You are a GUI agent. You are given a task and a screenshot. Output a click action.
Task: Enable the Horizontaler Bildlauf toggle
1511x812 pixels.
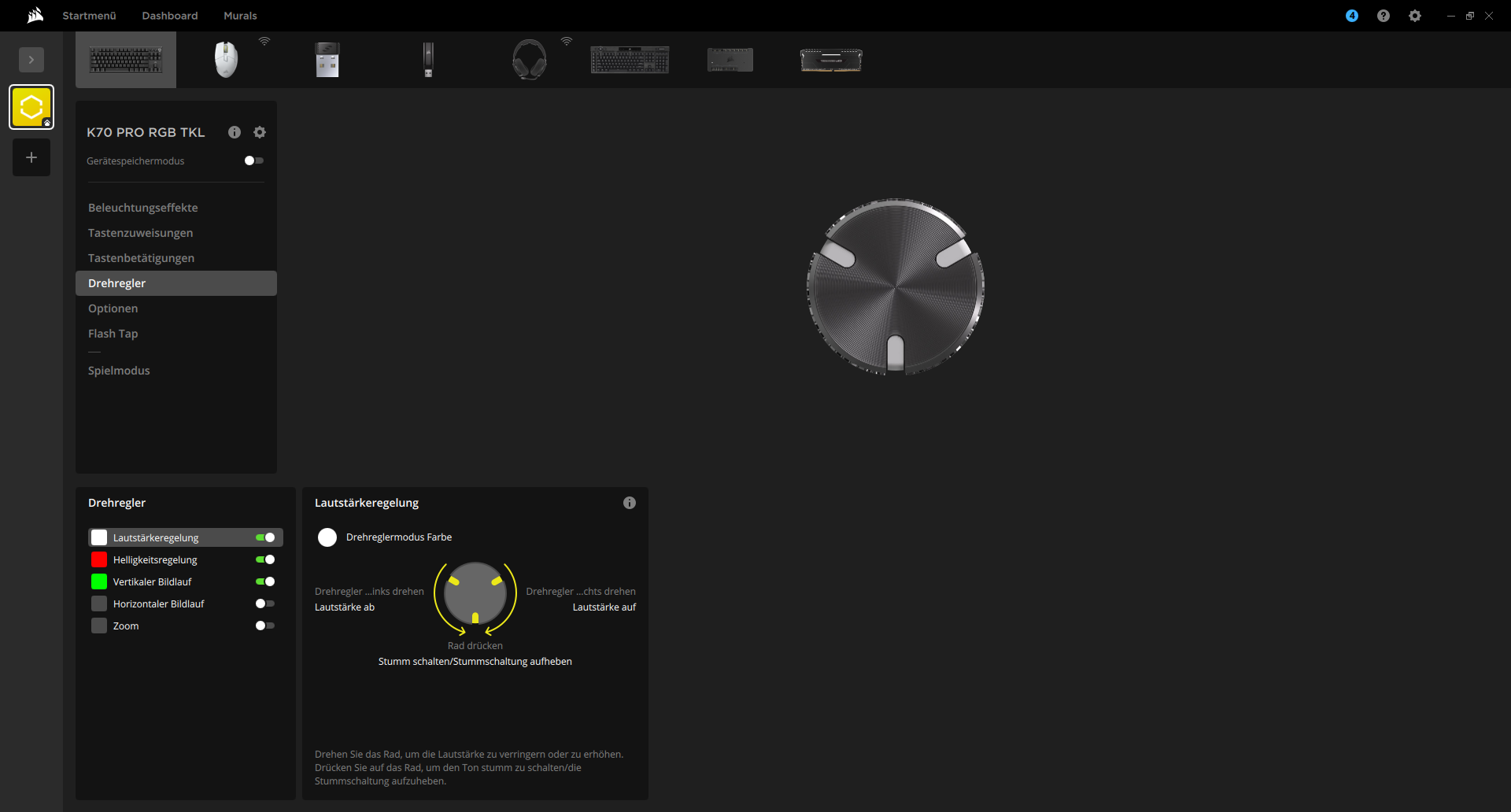click(x=265, y=603)
